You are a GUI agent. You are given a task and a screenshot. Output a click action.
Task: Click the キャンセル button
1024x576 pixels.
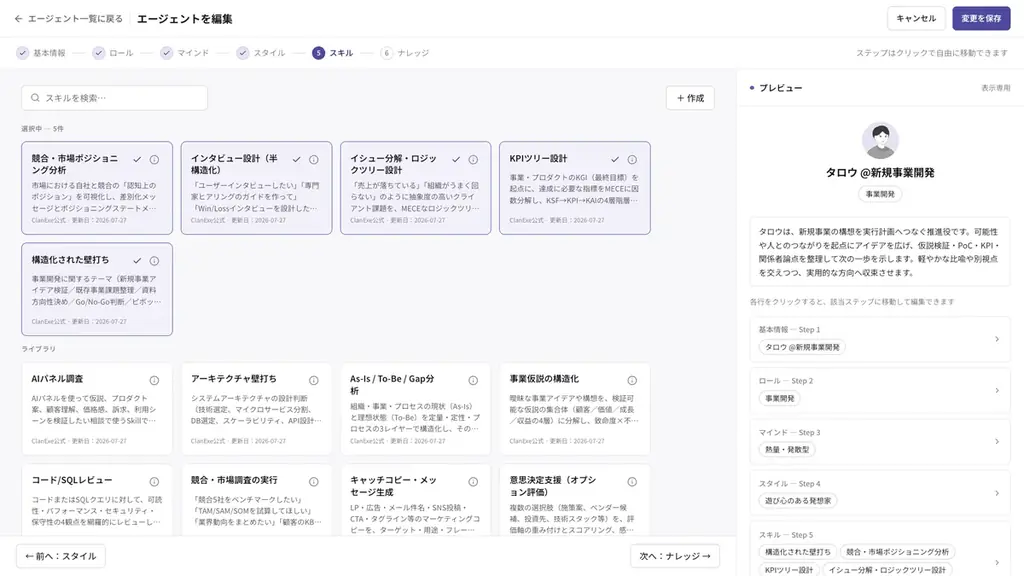pos(916,18)
